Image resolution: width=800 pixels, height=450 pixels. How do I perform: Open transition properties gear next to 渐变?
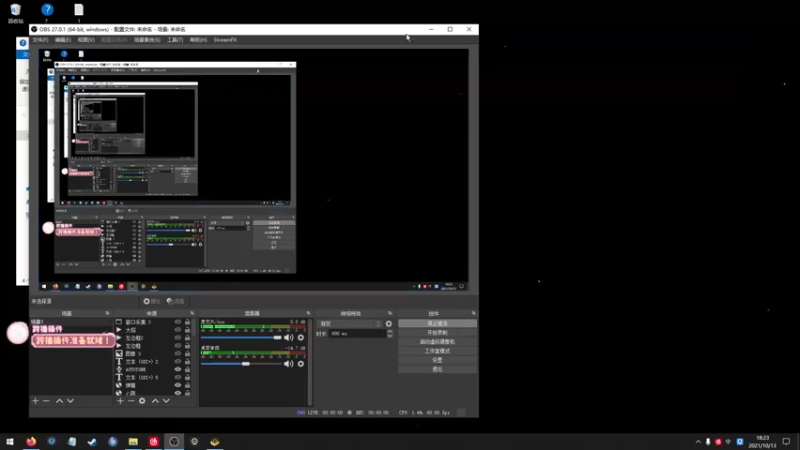(x=389, y=323)
